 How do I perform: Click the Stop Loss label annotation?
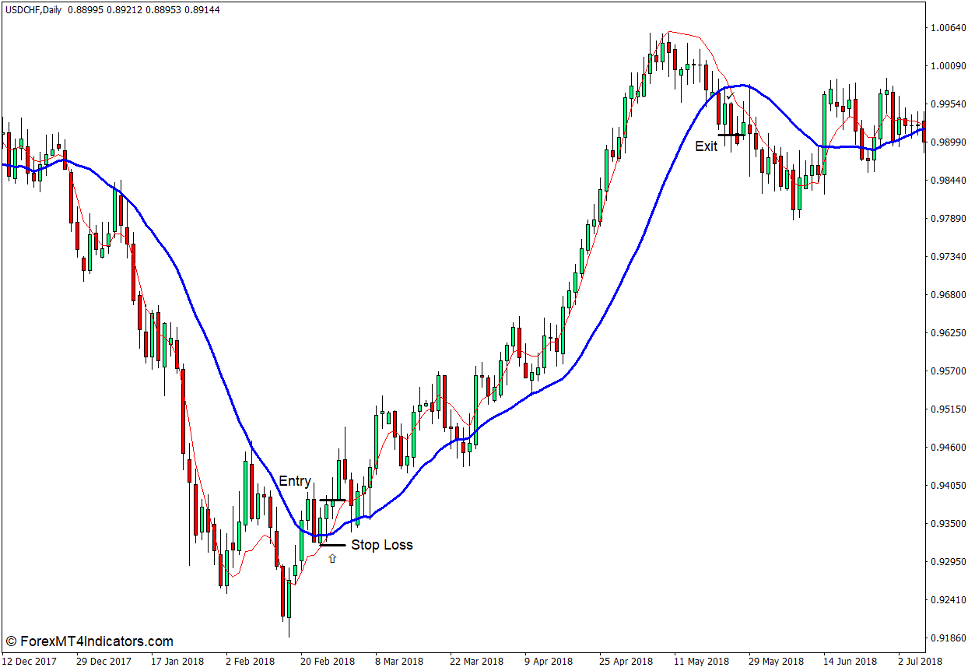coord(383,545)
